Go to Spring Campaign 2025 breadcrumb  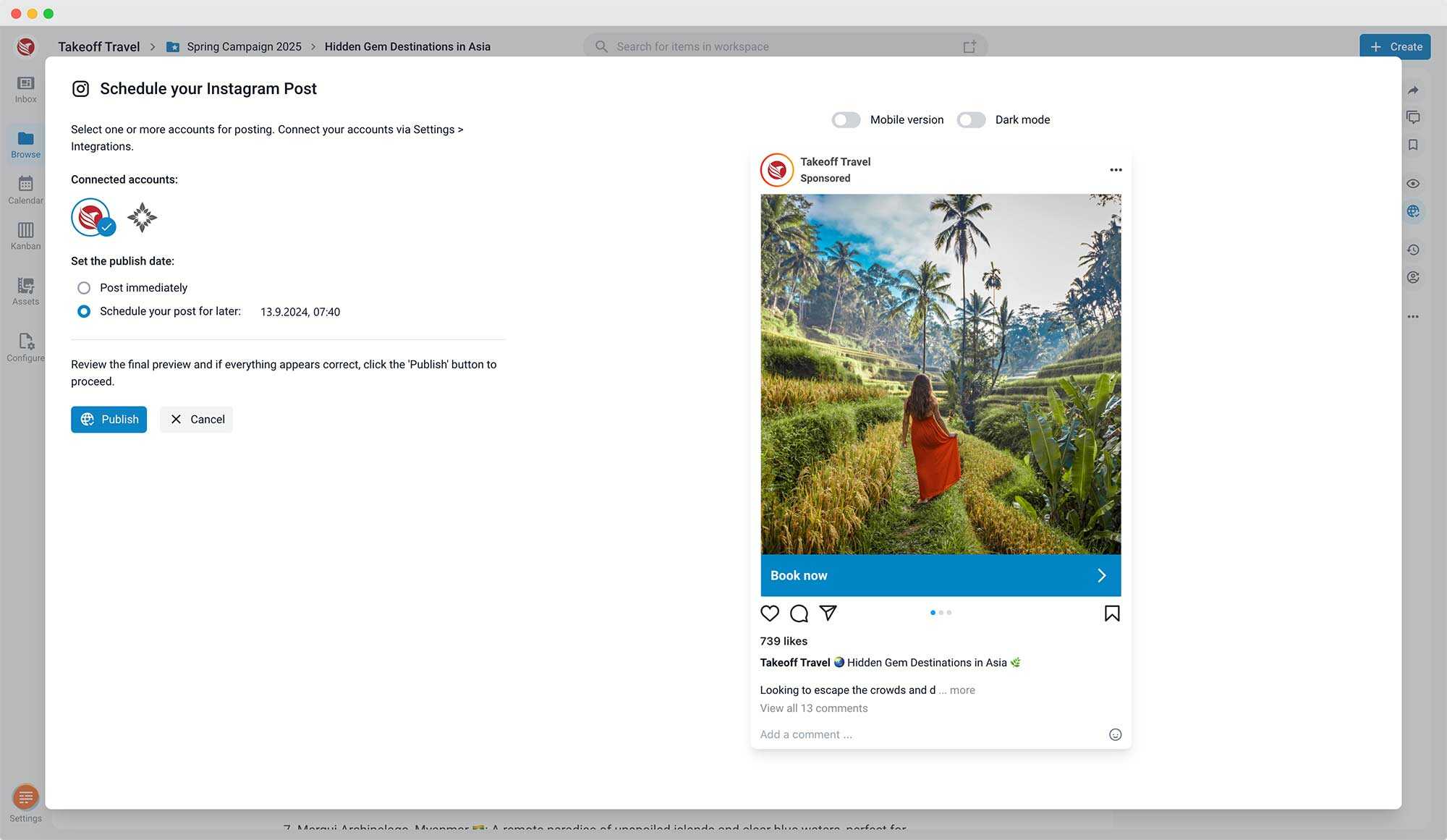tap(244, 46)
